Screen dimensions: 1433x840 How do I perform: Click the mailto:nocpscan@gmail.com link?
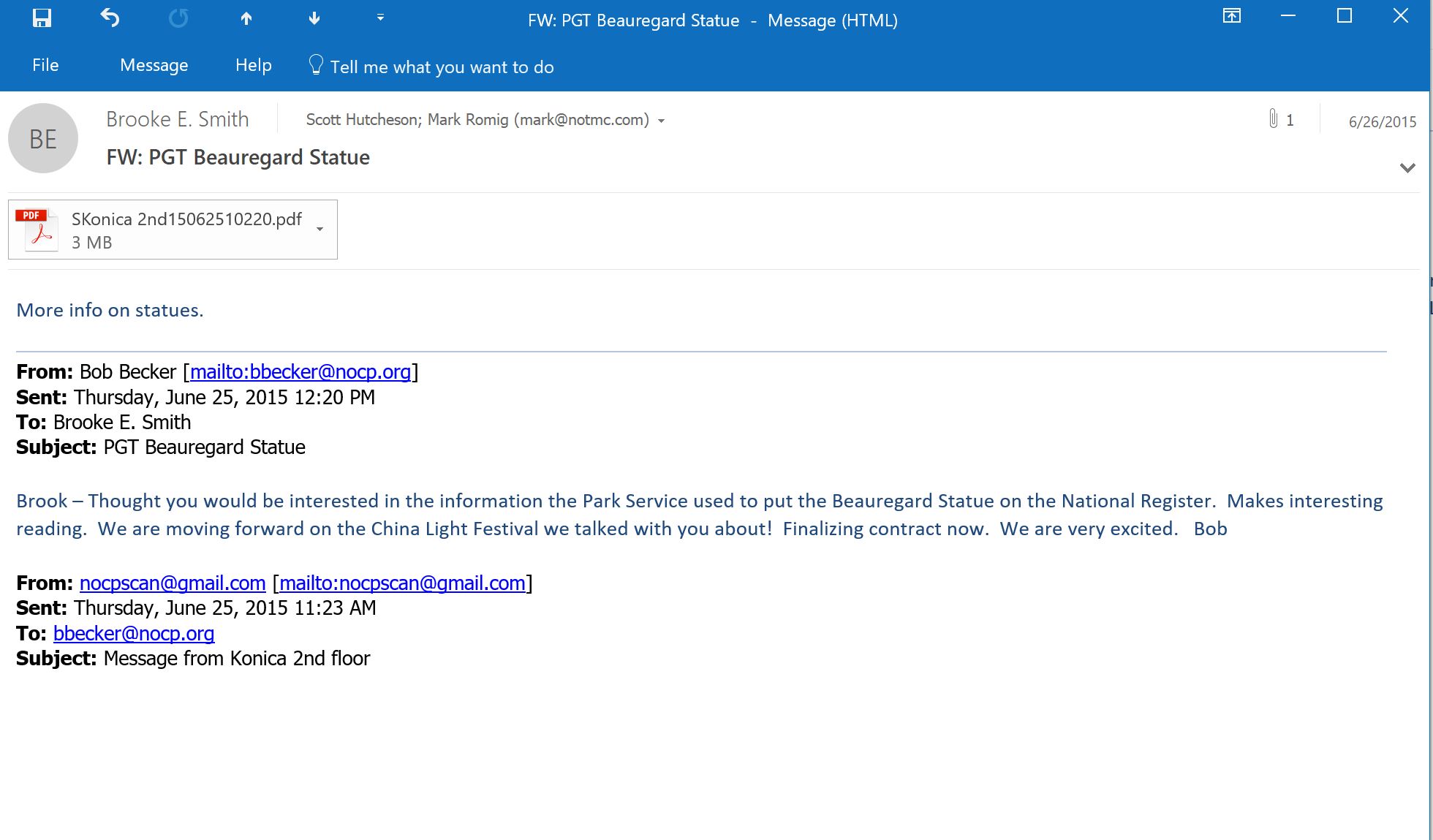click(402, 583)
